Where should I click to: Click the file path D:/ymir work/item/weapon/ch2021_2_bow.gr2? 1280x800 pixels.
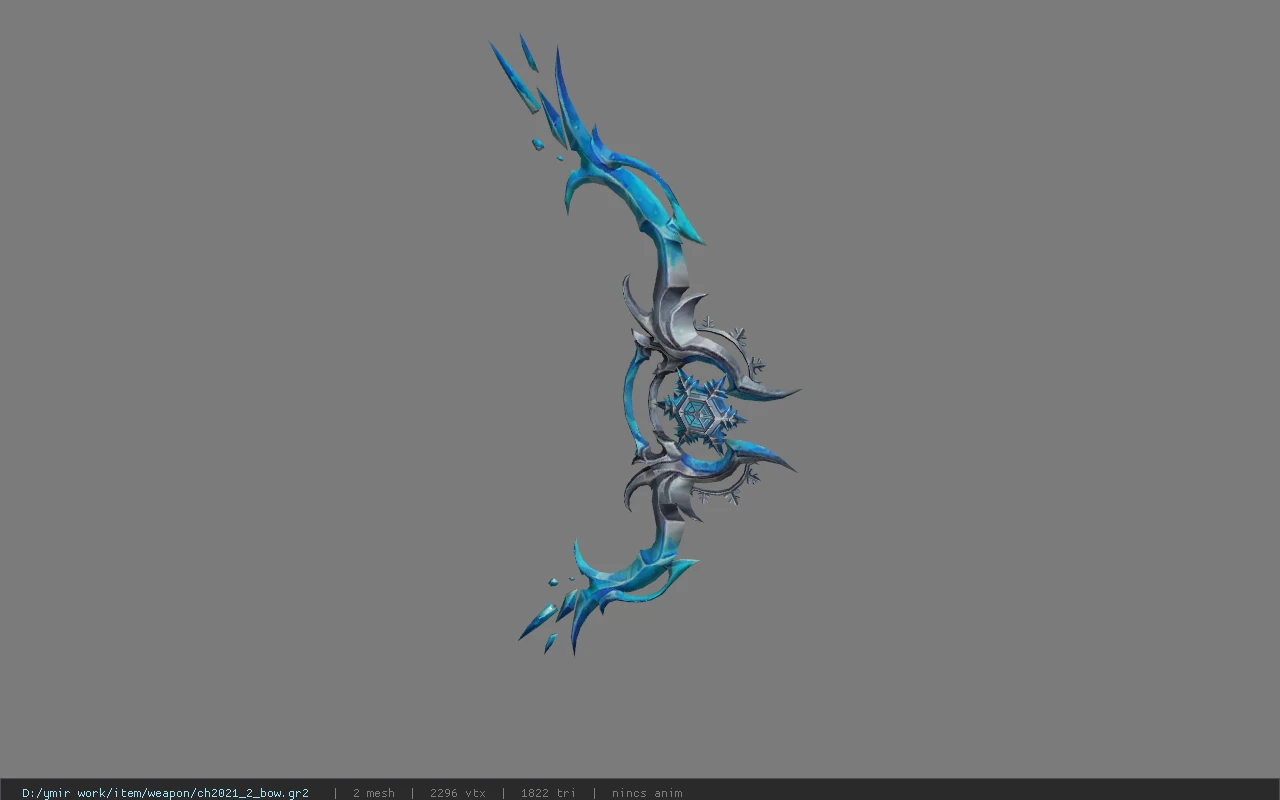(x=165, y=793)
